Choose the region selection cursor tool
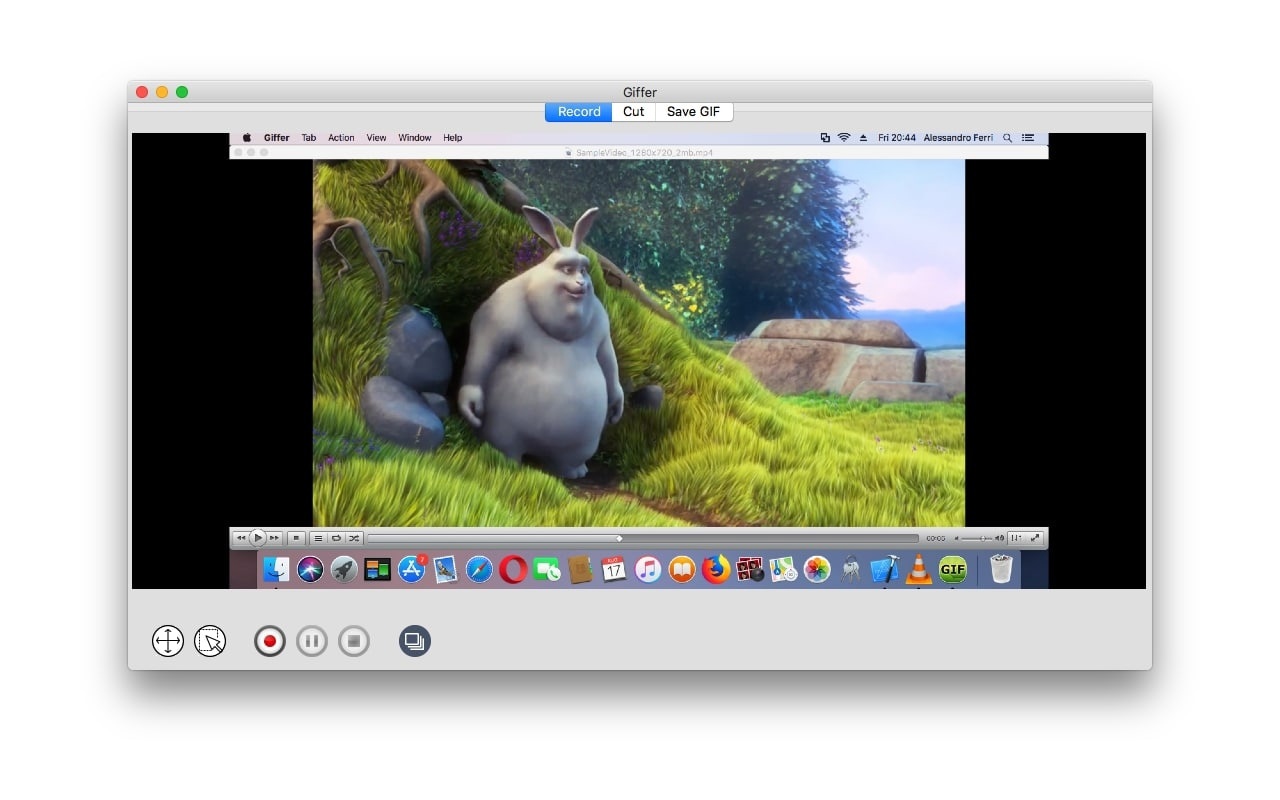1280x800 pixels. (x=210, y=641)
